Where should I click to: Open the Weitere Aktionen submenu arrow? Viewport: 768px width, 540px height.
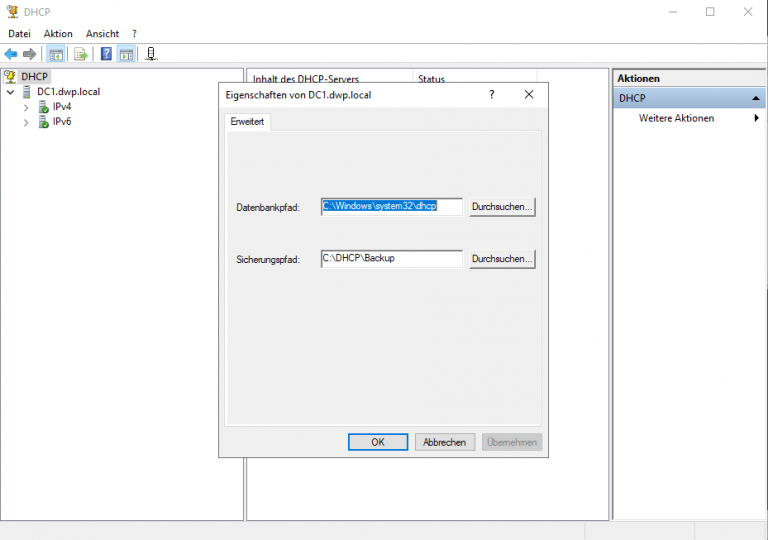pos(757,118)
